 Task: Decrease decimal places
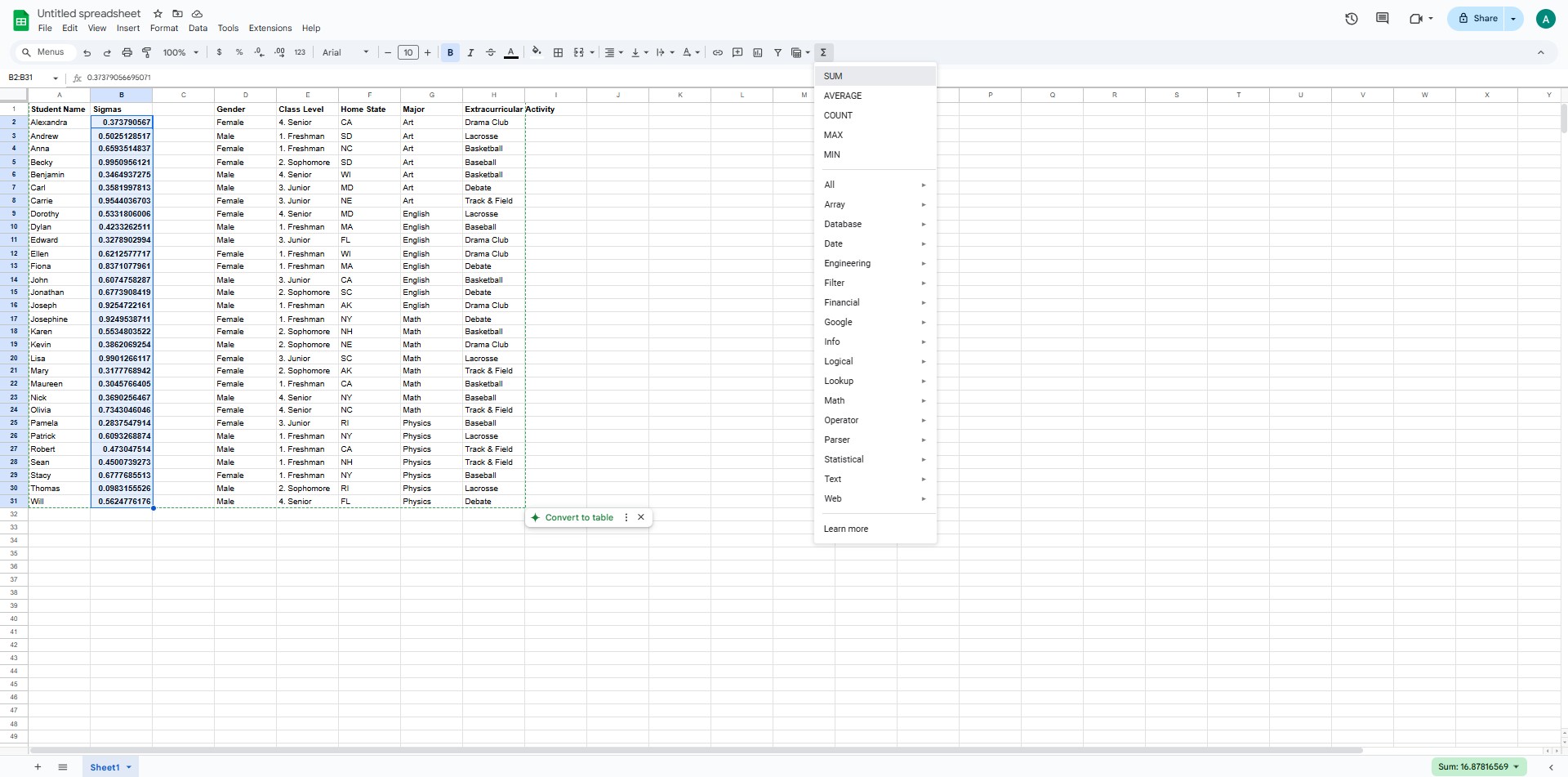259,52
